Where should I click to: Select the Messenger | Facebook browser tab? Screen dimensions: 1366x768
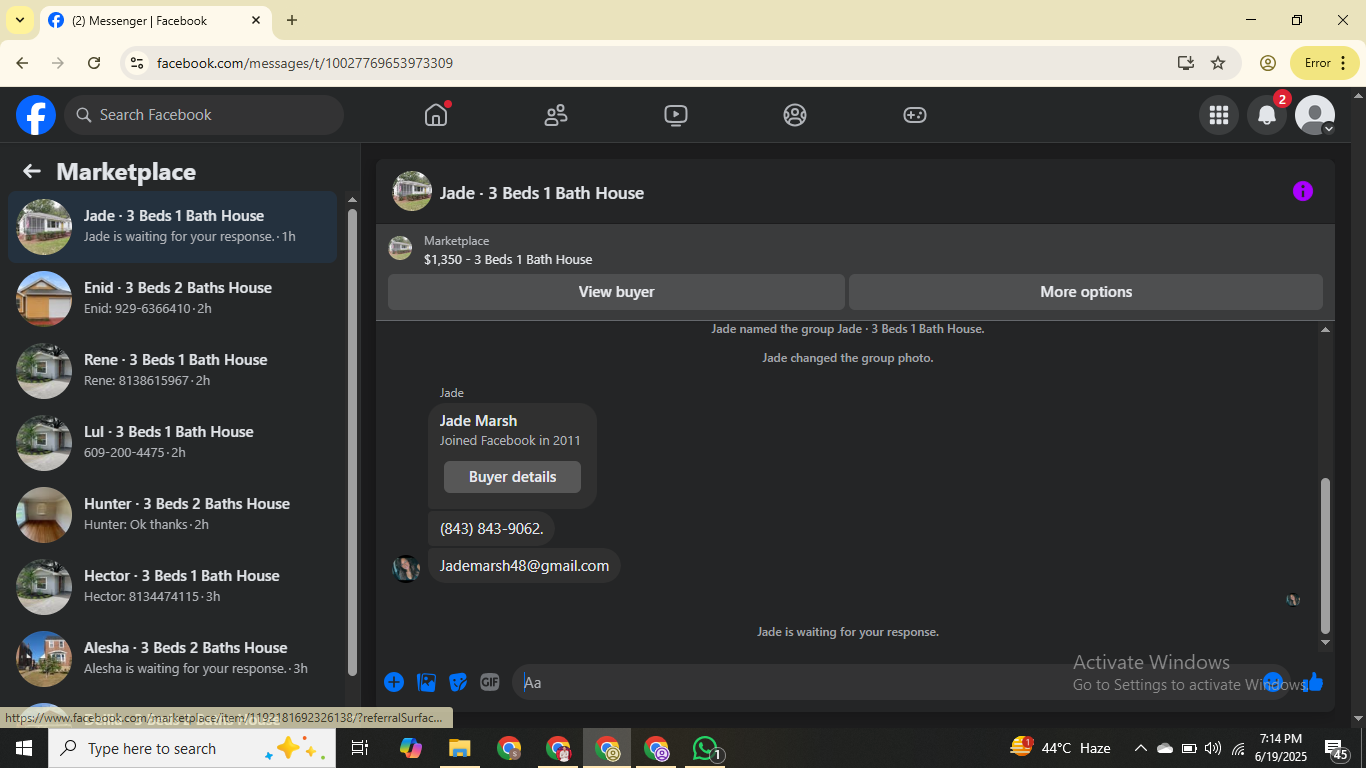click(155, 20)
